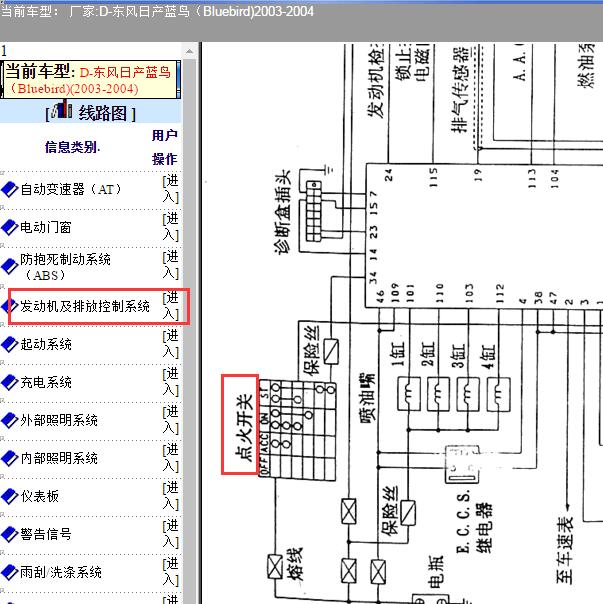This screenshot has width=603, height=604.
Task: Click the sidebar scrollbar up arrow
Action: 189,51
